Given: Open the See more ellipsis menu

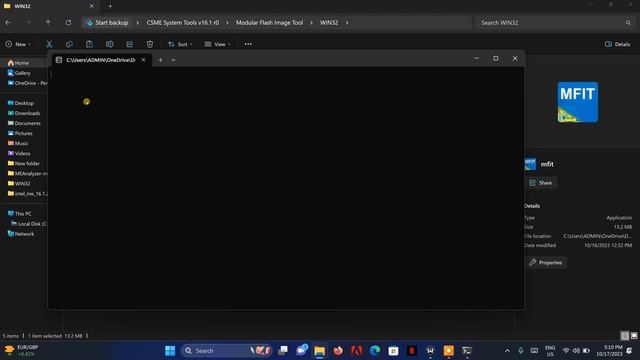Looking at the screenshot, I should pos(248,44).
